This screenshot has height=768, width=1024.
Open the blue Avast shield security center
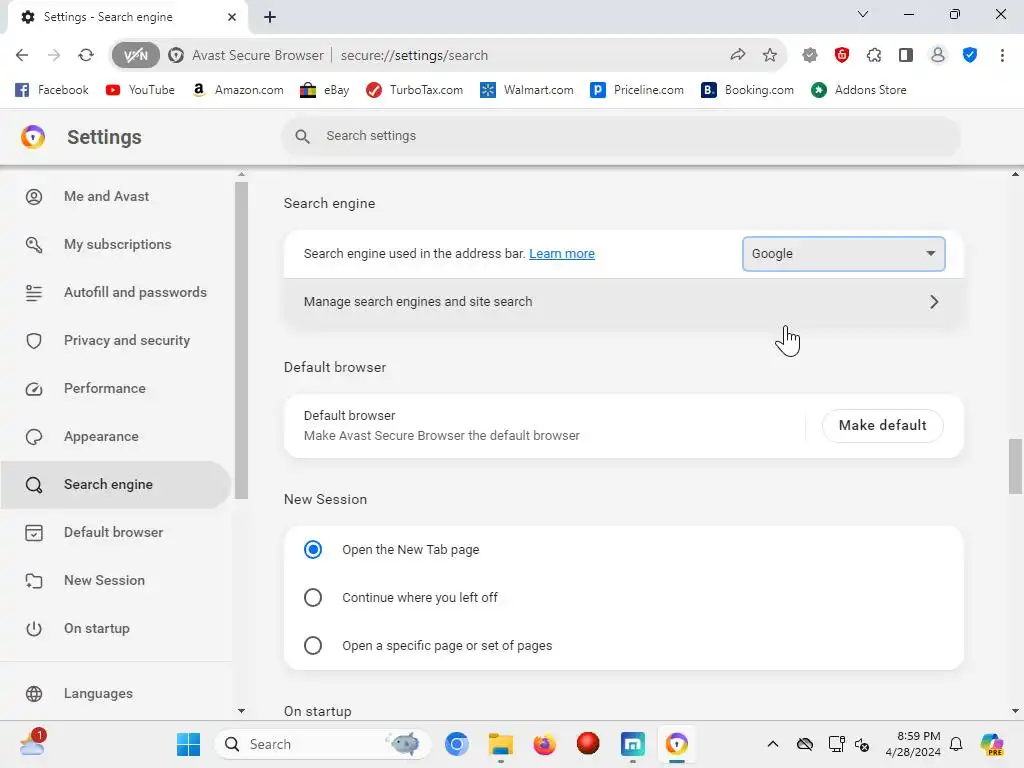970,56
